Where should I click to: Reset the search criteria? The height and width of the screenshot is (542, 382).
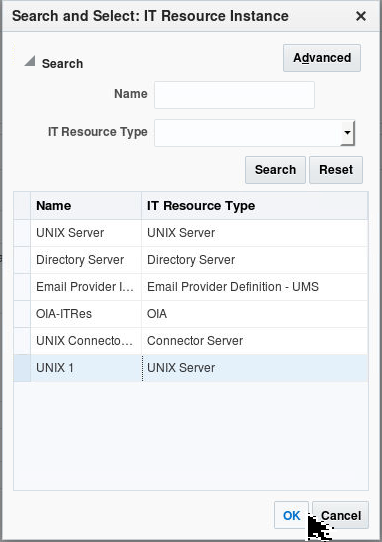click(336, 170)
